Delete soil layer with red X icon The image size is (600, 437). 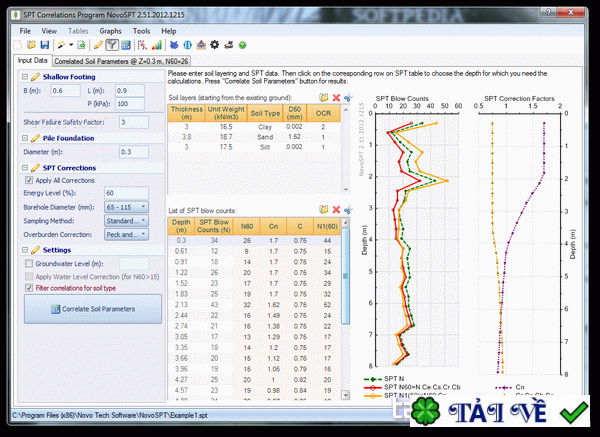pyautogui.click(x=336, y=97)
